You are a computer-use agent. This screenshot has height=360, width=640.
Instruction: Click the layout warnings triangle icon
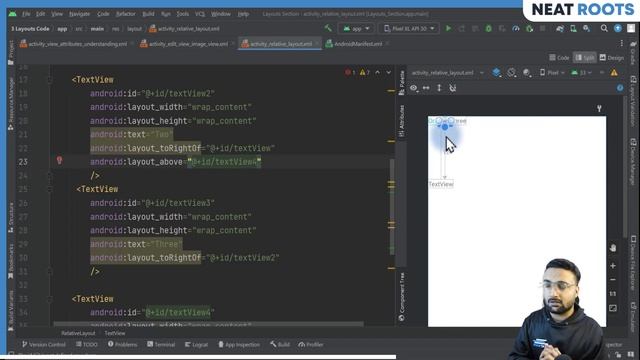click(x=614, y=73)
